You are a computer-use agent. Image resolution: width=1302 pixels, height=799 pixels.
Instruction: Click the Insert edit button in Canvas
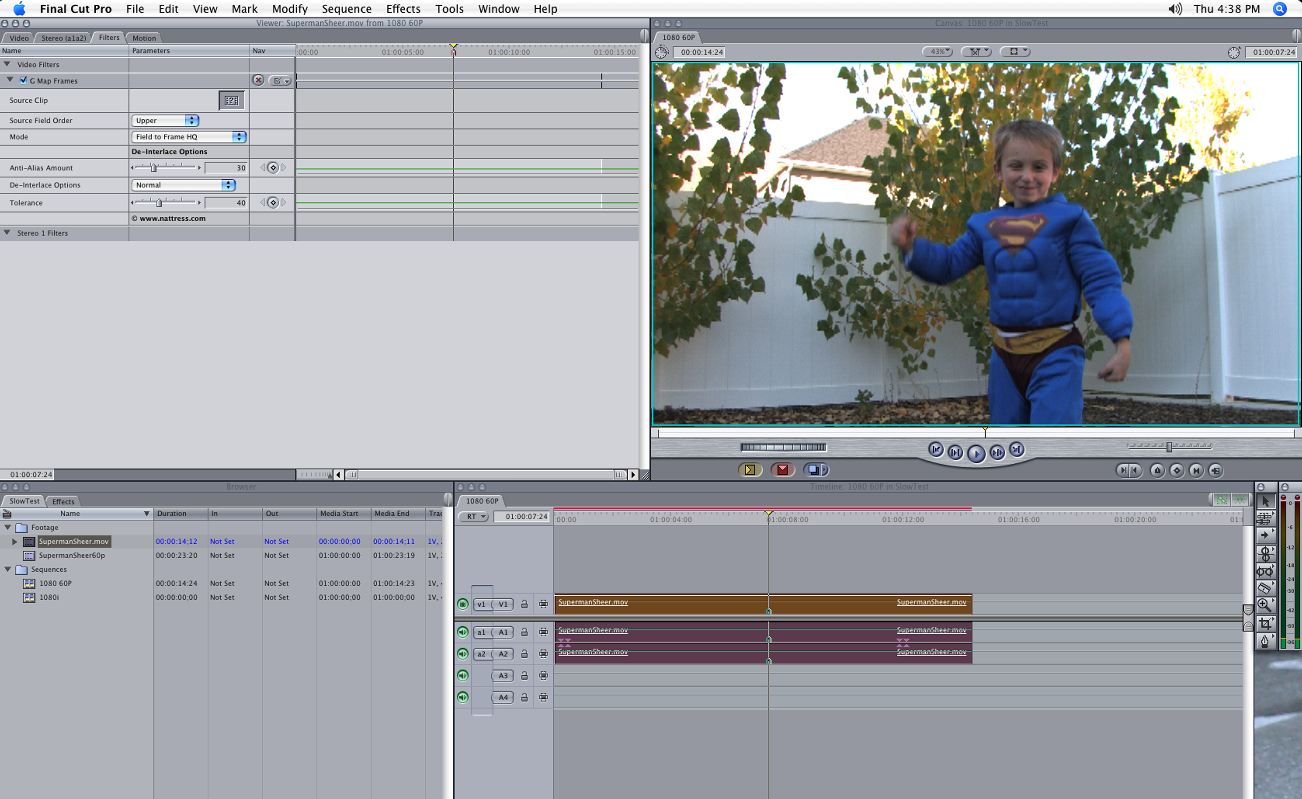tap(750, 470)
